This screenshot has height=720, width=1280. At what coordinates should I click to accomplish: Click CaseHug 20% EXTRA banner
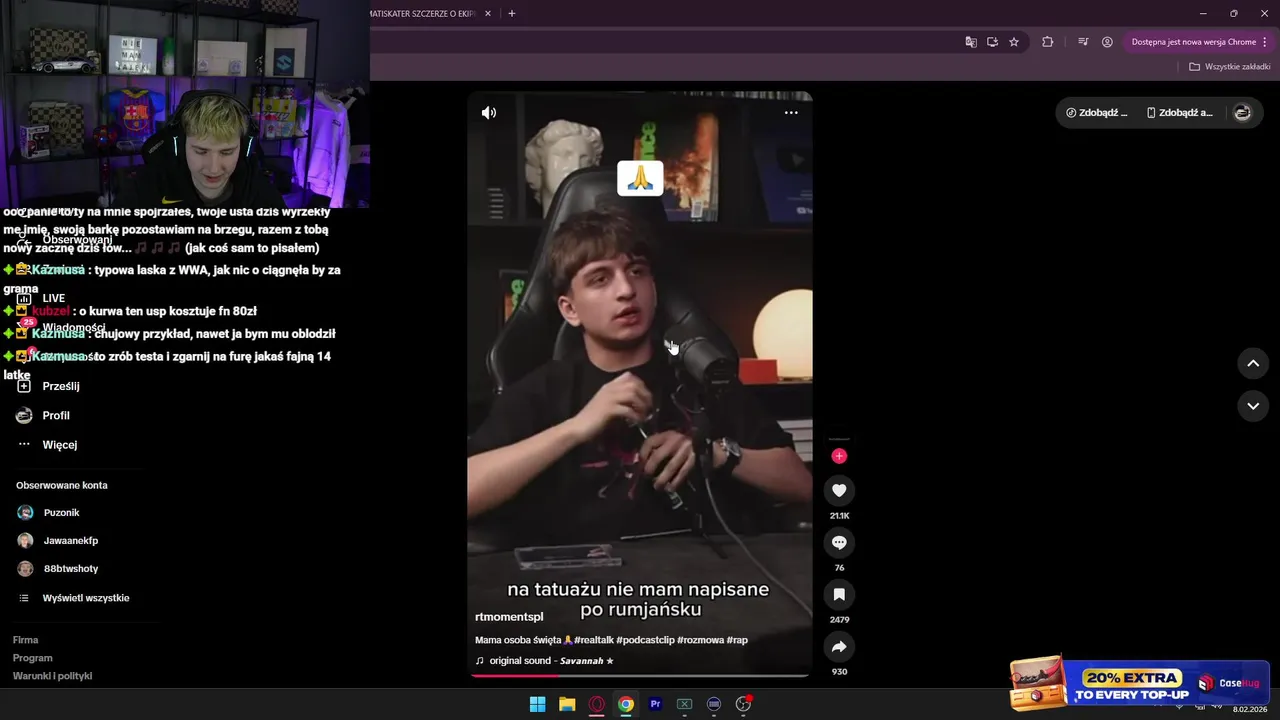1139,683
